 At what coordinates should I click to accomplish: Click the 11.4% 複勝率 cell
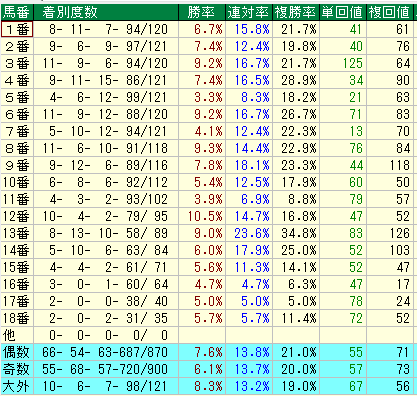point(296,318)
